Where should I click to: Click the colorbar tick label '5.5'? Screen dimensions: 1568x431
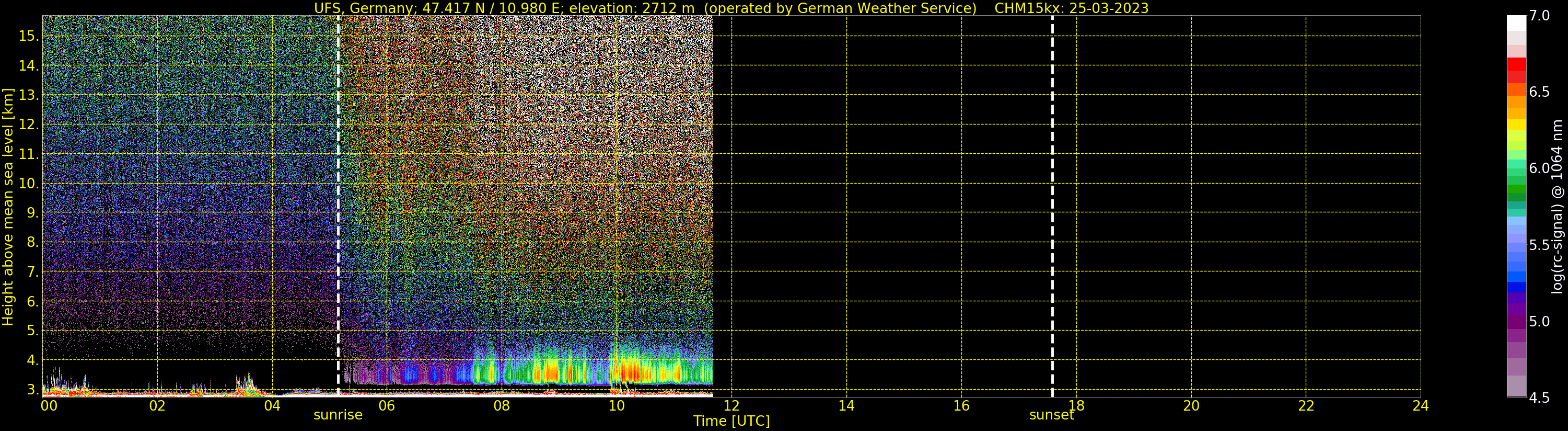coord(1539,245)
